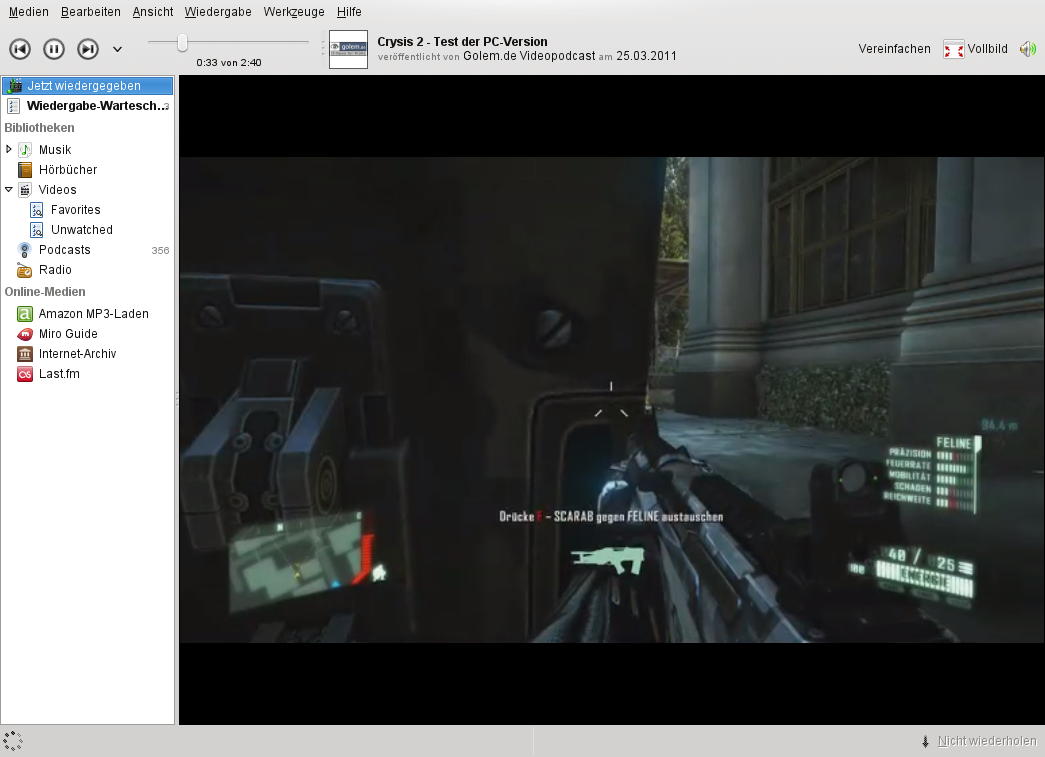Click the Favorites playlist icon
1045x757 pixels.
tap(37, 210)
